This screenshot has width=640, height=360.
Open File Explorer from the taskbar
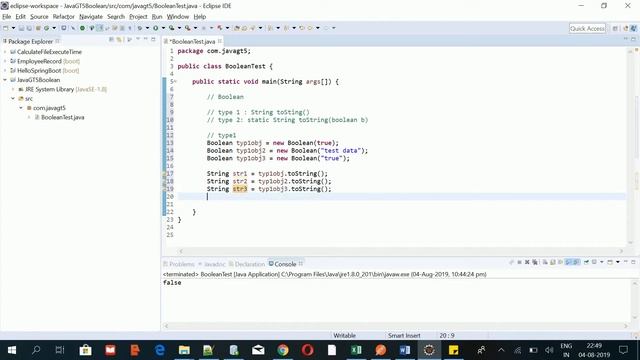184,350
